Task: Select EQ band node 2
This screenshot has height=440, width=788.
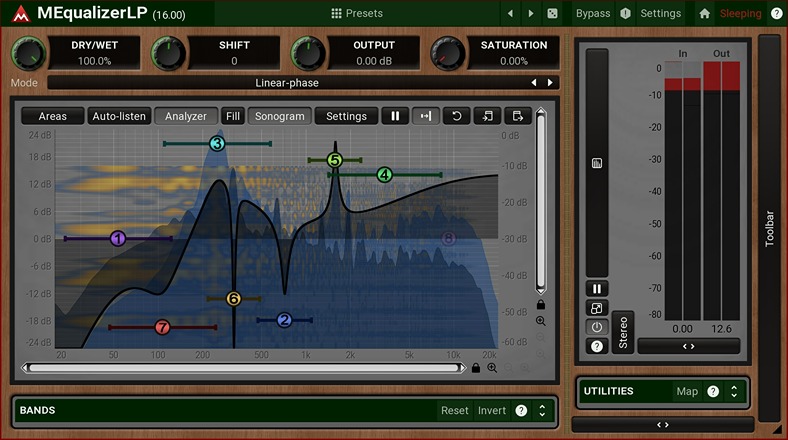Action: point(284,320)
